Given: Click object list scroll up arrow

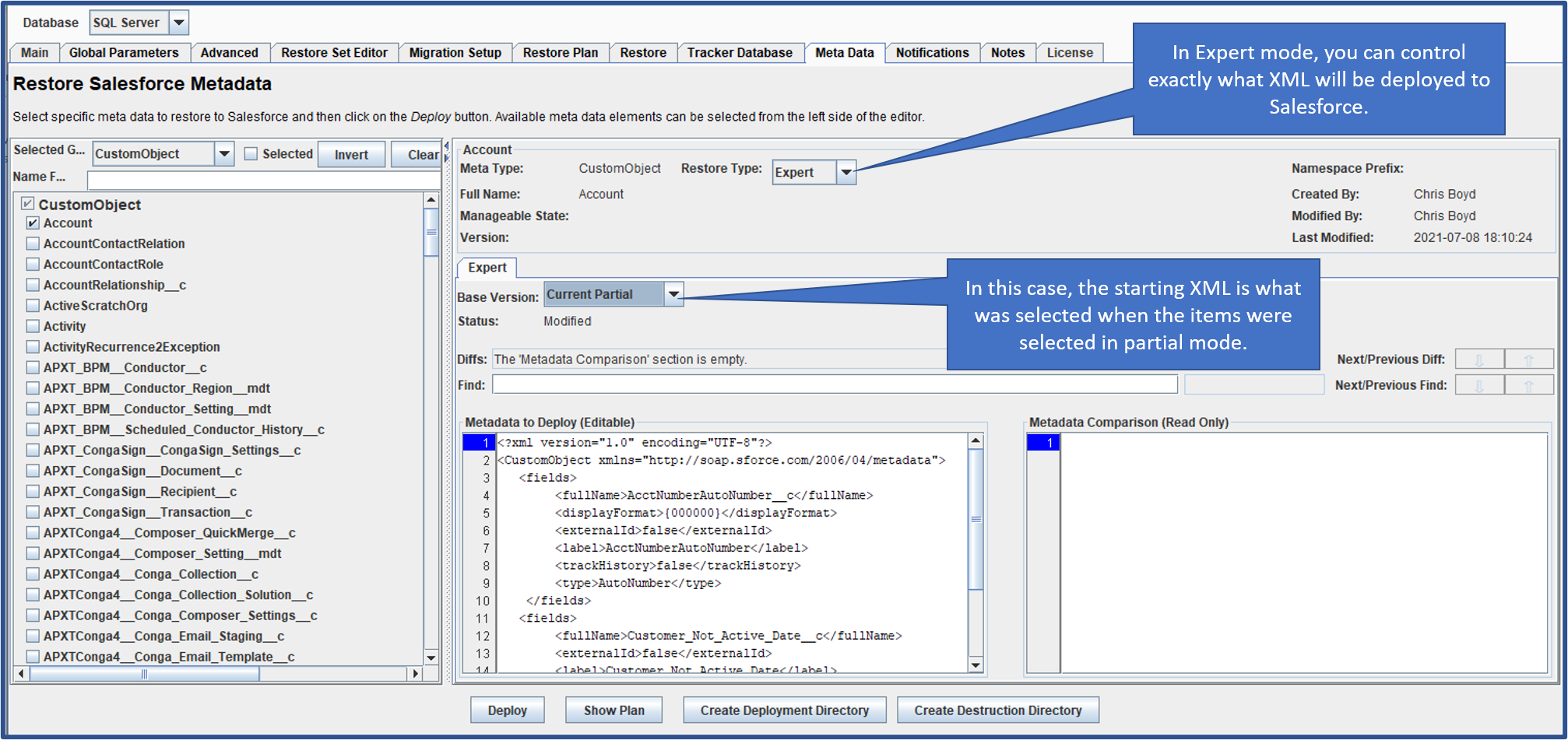Looking at the screenshot, I should coord(431,201).
